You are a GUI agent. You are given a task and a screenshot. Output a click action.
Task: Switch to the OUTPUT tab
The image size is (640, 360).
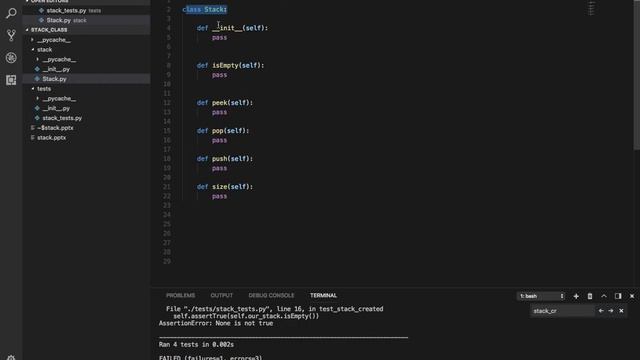click(x=222, y=296)
